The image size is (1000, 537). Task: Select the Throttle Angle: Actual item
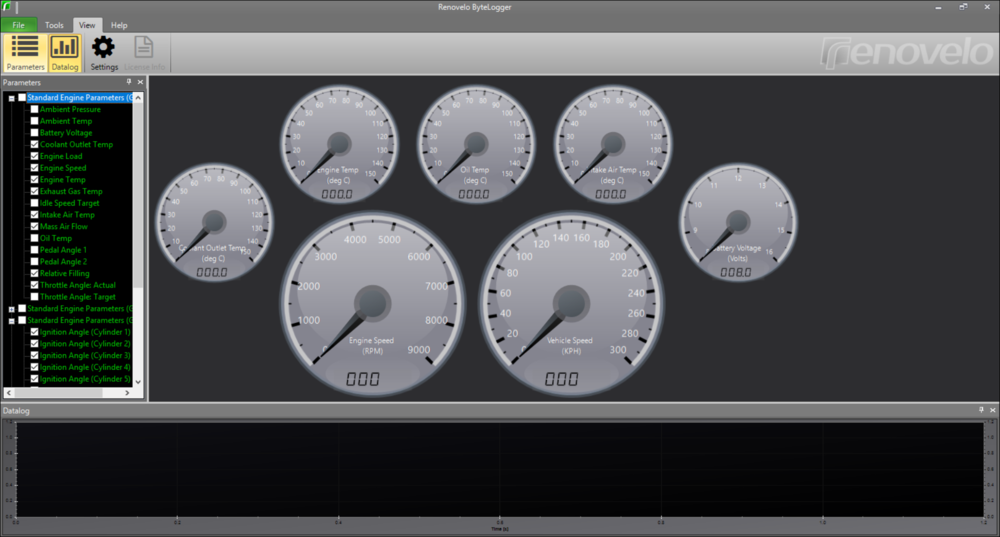point(78,285)
